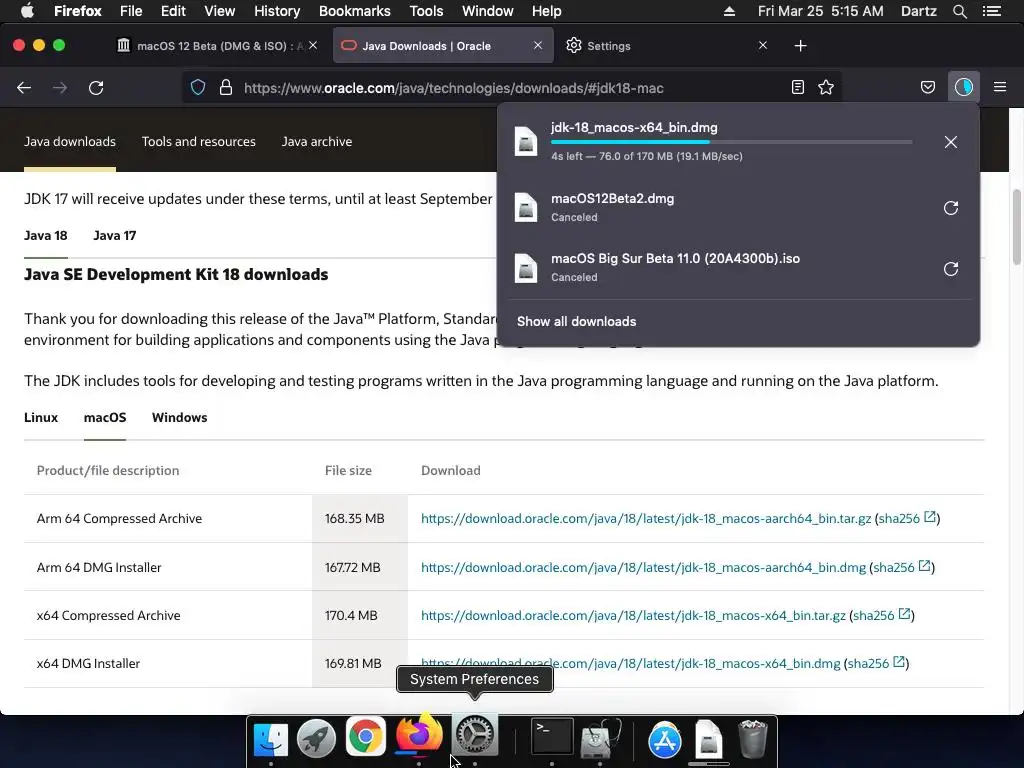1024x768 pixels.
Task: Go back with the Back arrow
Action: pos(24,88)
